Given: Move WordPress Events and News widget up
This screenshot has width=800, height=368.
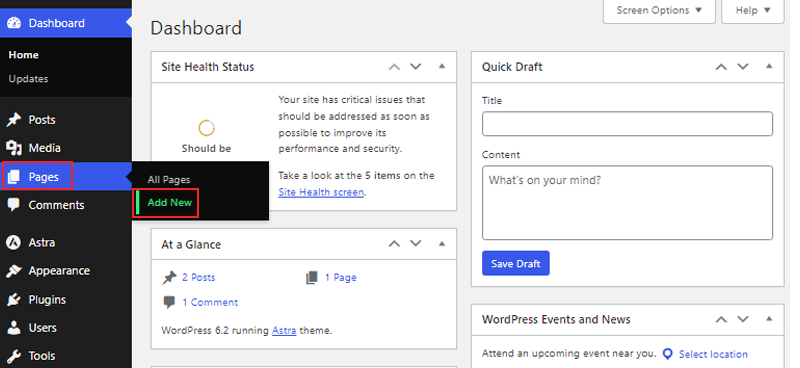Looking at the screenshot, I should 721,320.
